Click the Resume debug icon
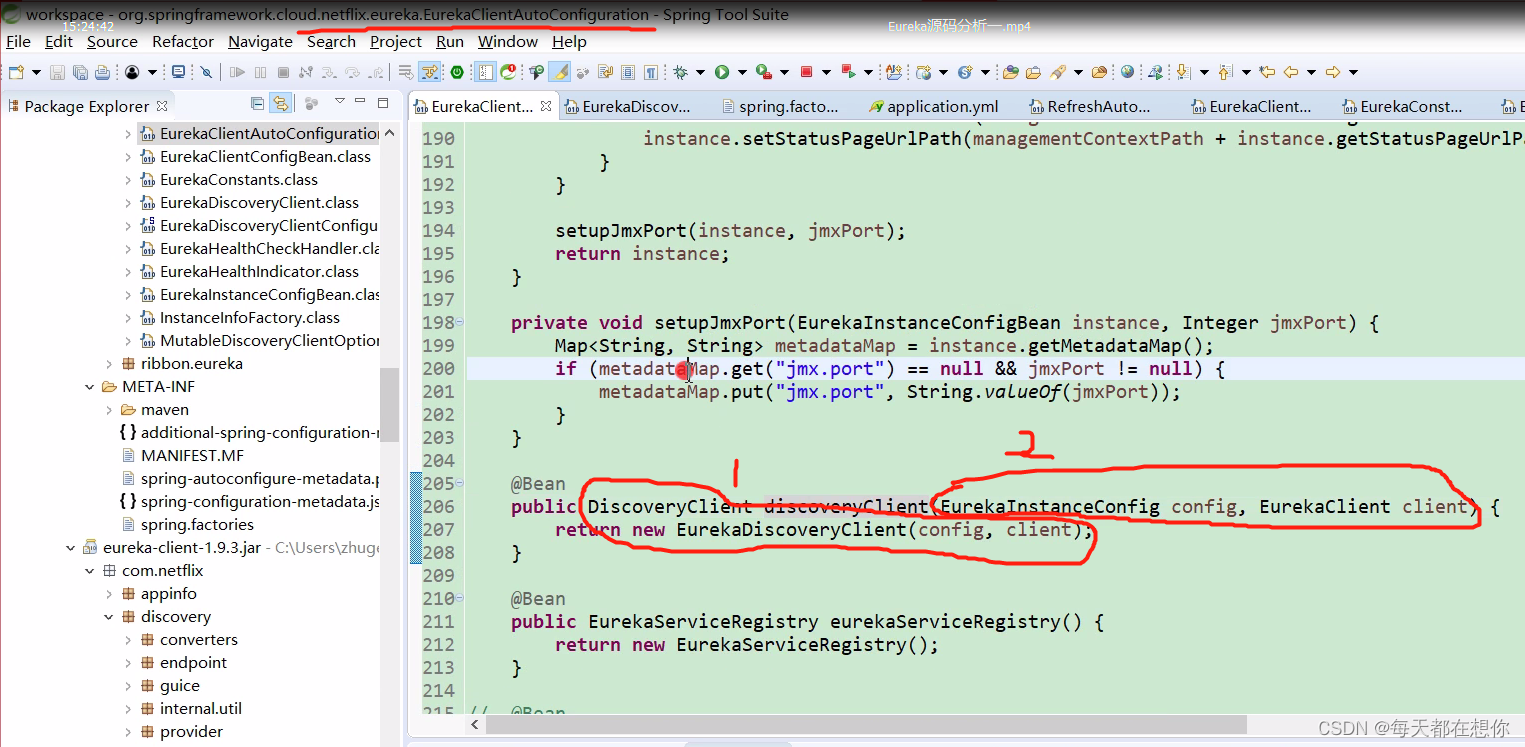This screenshot has height=747, width=1525. point(237,72)
